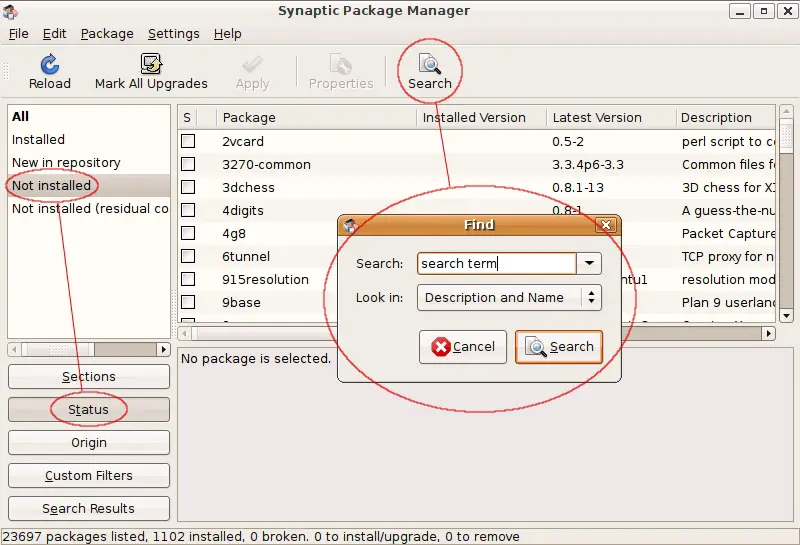
Task: Mark the 4digits package checkbox
Action: coord(188,210)
